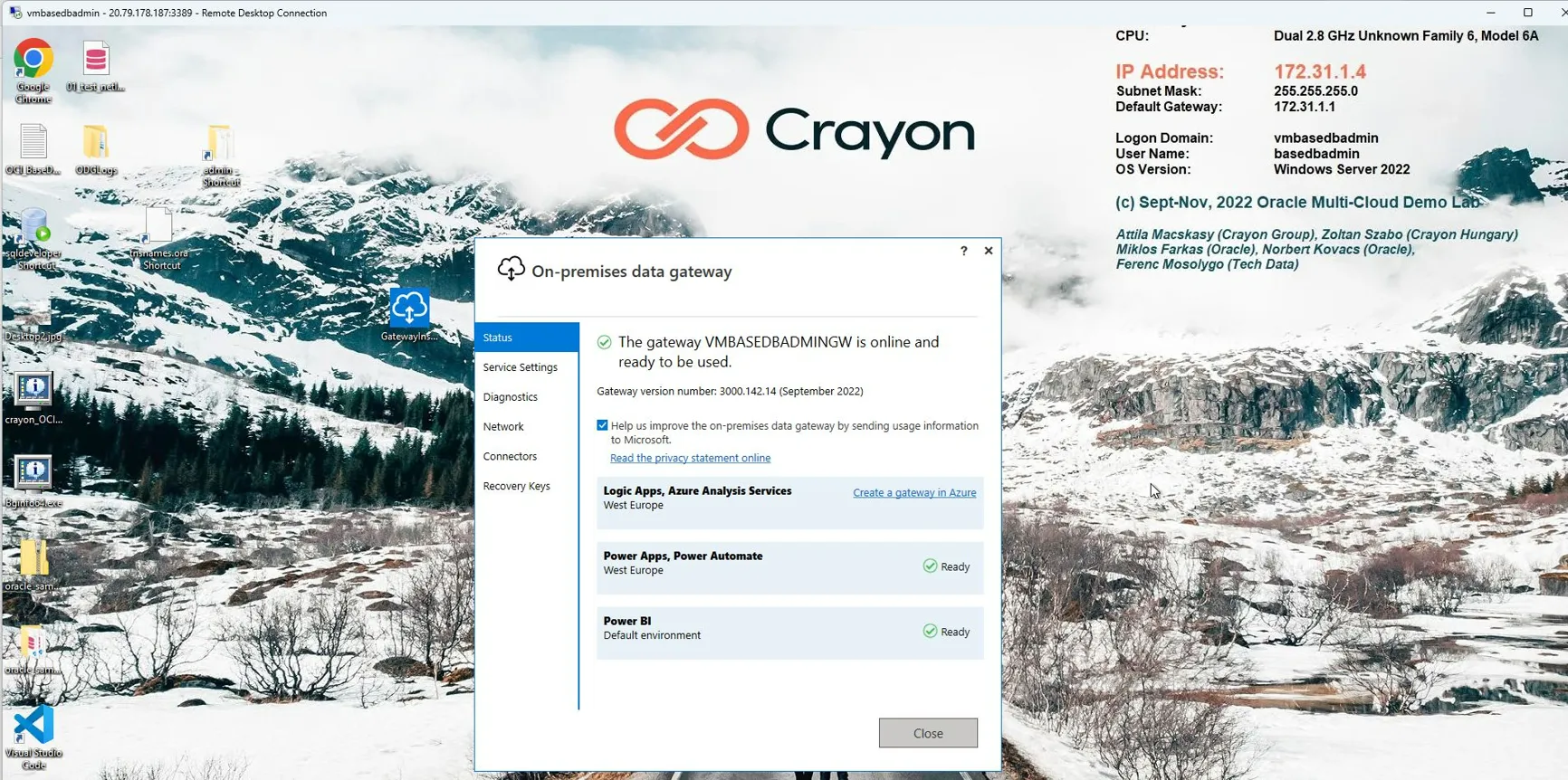1568x780 pixels.
Task: Switch to the Service Settings tab
Action: coord(527,367)
